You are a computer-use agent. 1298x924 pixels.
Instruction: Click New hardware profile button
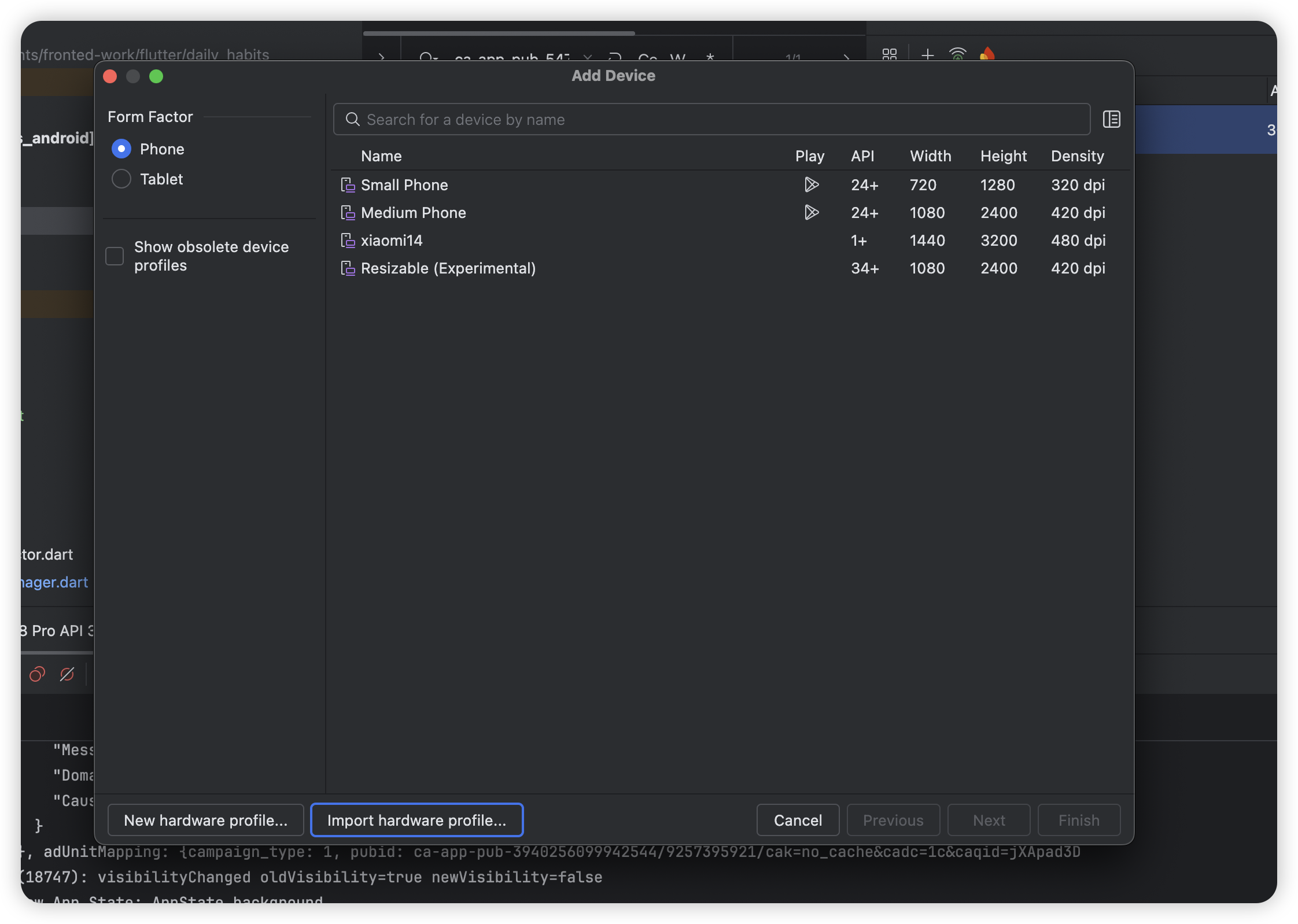point(205,820)
